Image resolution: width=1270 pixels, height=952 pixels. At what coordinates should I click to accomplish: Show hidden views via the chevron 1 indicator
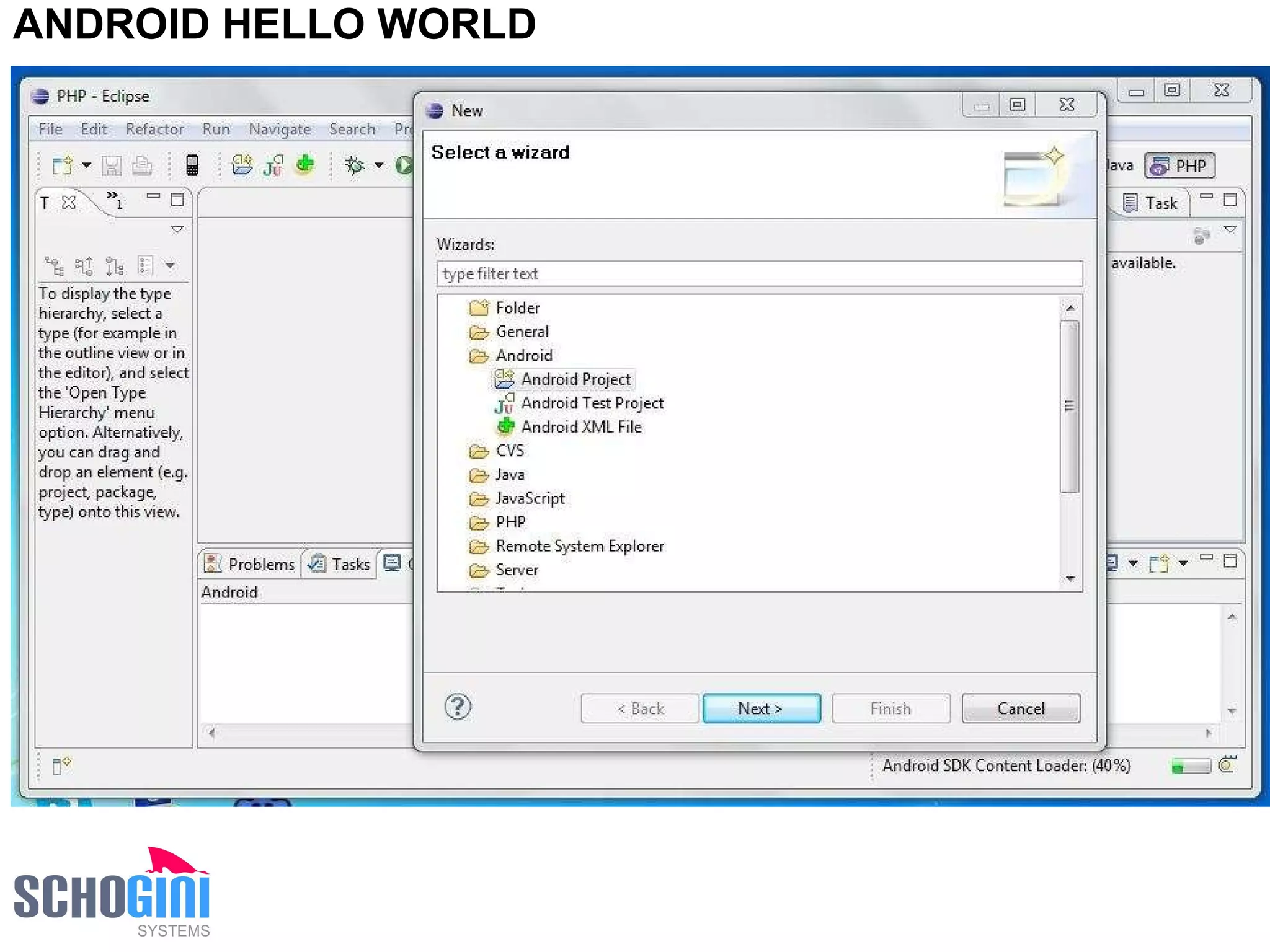click(115, 200)
